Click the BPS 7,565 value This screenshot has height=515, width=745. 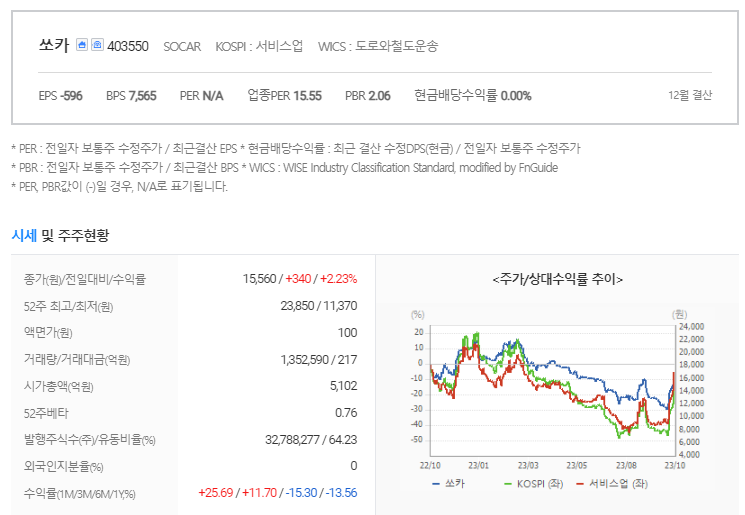click(131, 95)
